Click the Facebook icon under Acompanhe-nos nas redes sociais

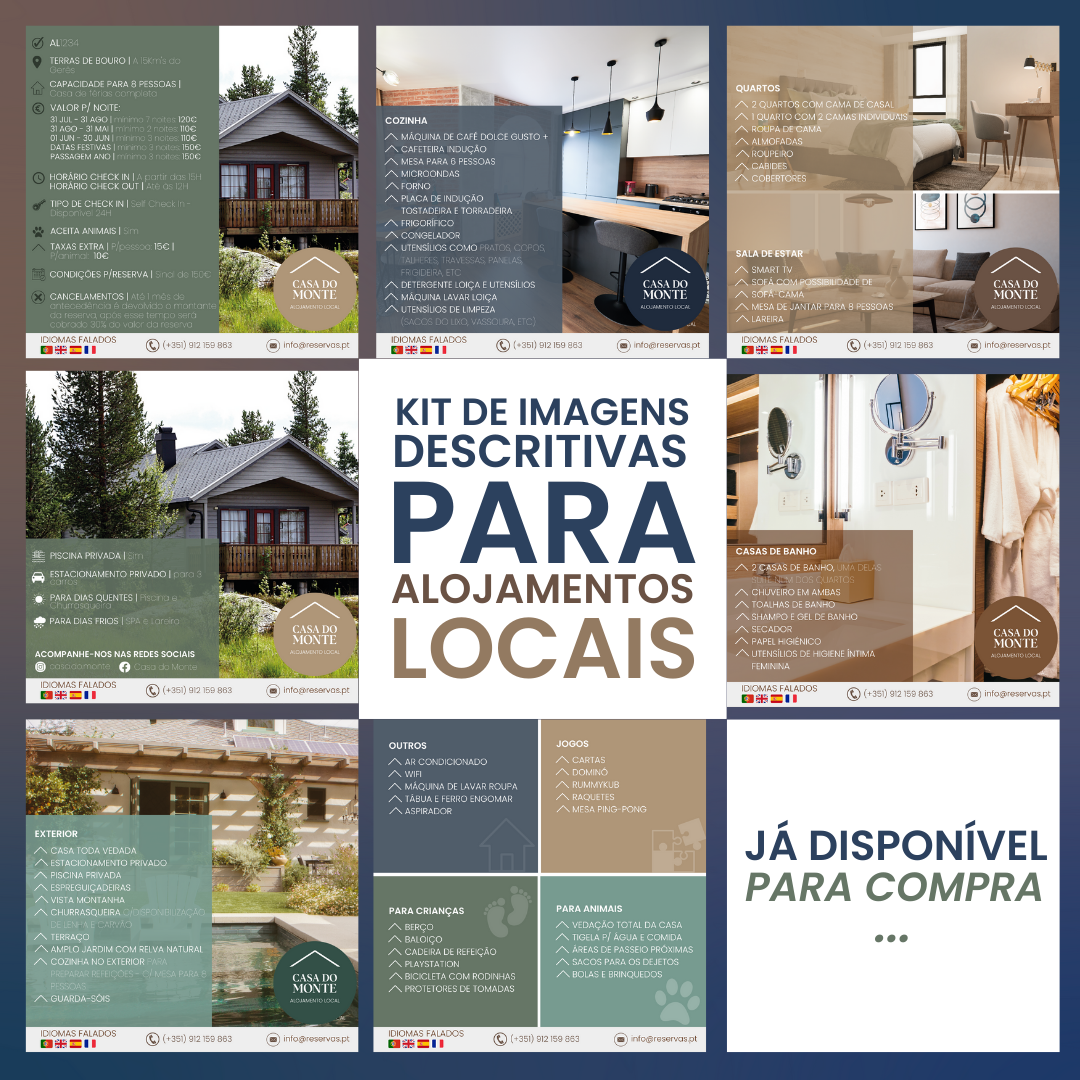click(124, 667)
